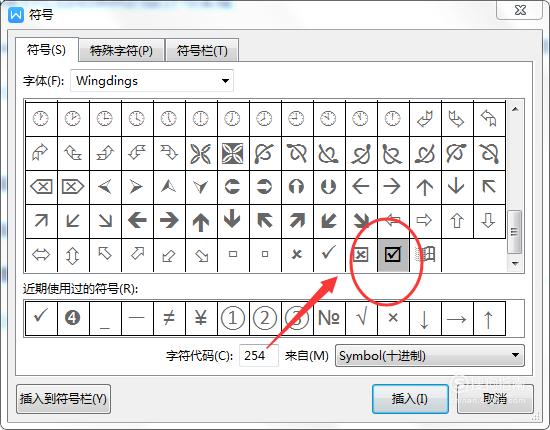The height and width of the screenshot is (430, 550).
Task: Switch to the 符号(S) tab
Action: [46, 50]
